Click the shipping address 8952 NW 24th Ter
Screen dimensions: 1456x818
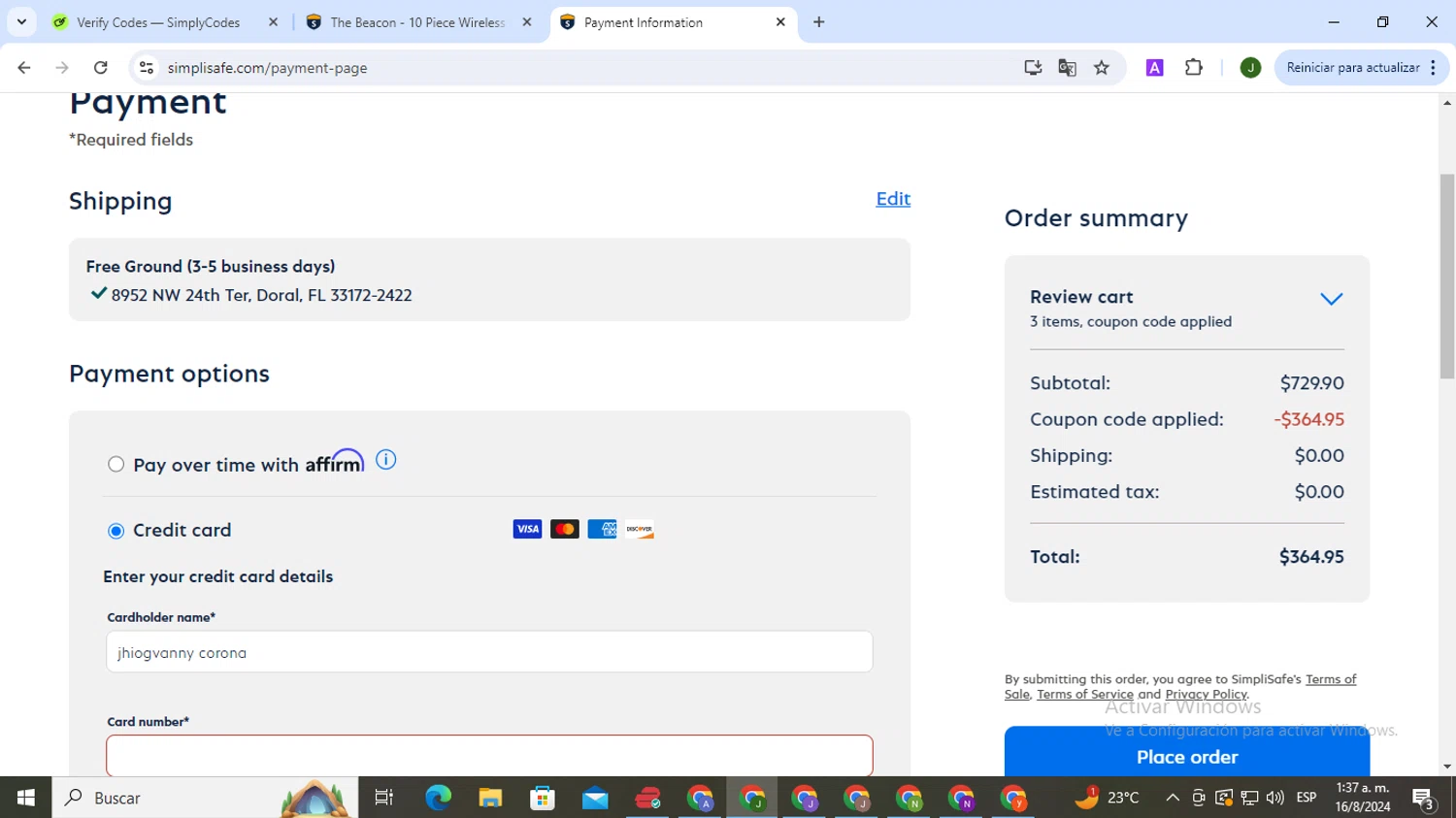click(261, 295)
